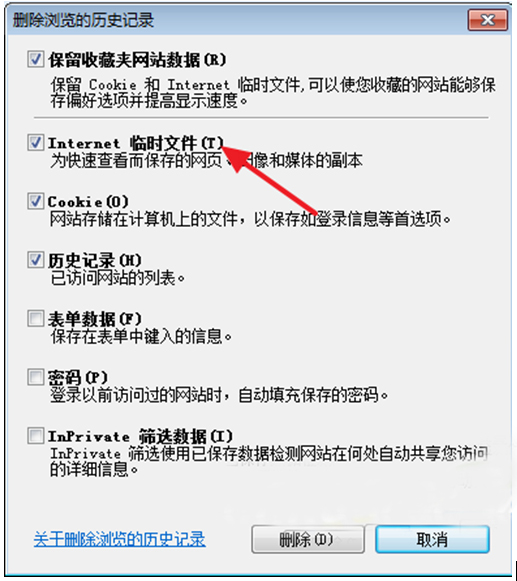This screenshot has height=581, width=517.
Task: Check the 密码(P) checkbox box
Action: click(x=36, y=377)
